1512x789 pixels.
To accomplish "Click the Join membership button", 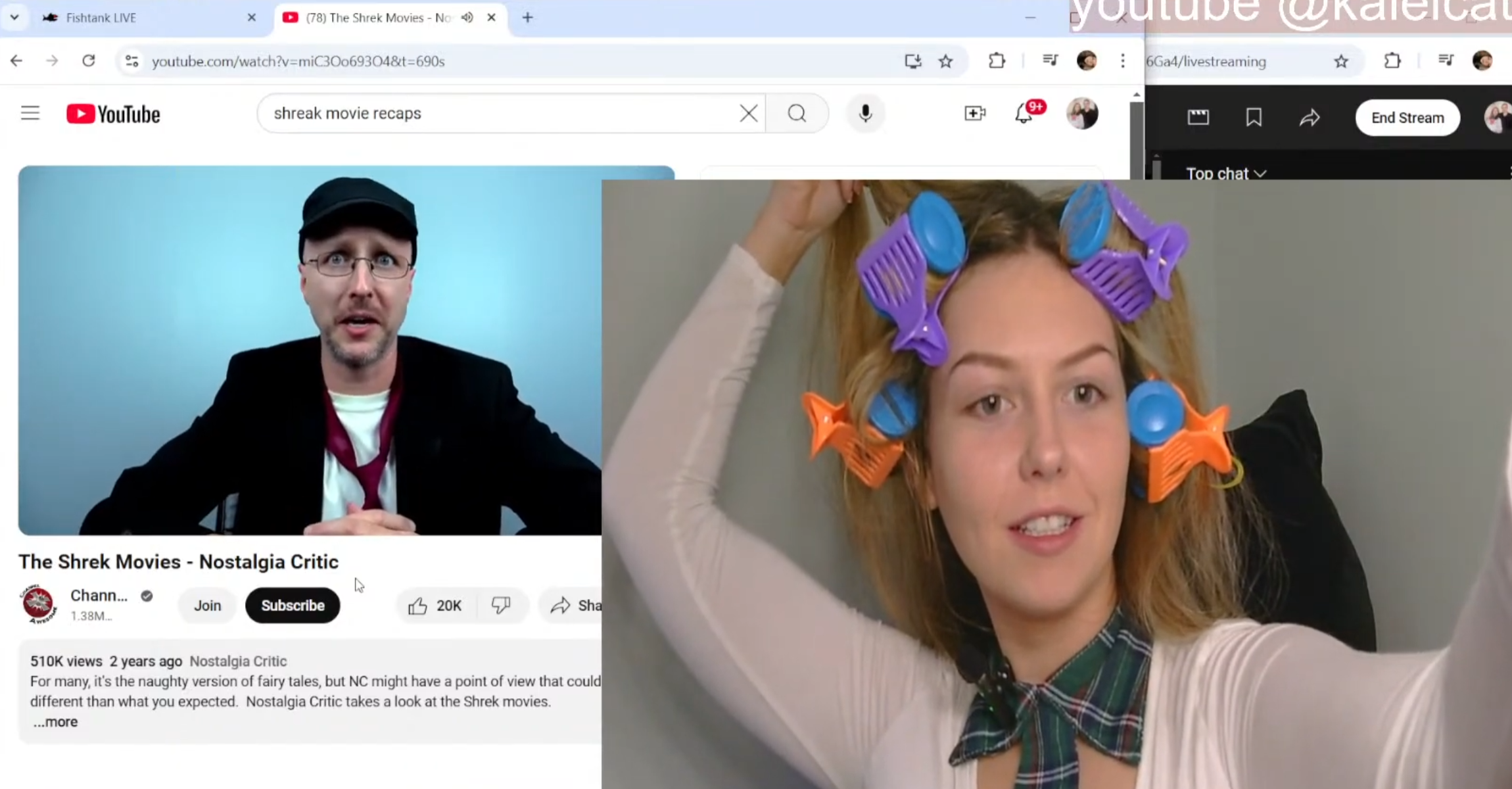I will (207, 606).
